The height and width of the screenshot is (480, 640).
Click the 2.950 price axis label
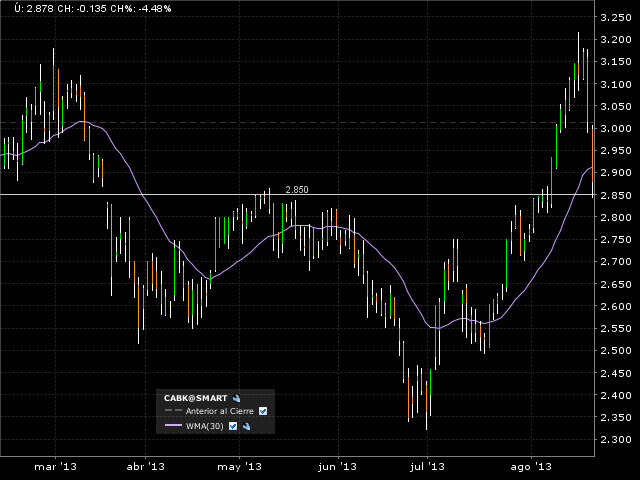616,151
